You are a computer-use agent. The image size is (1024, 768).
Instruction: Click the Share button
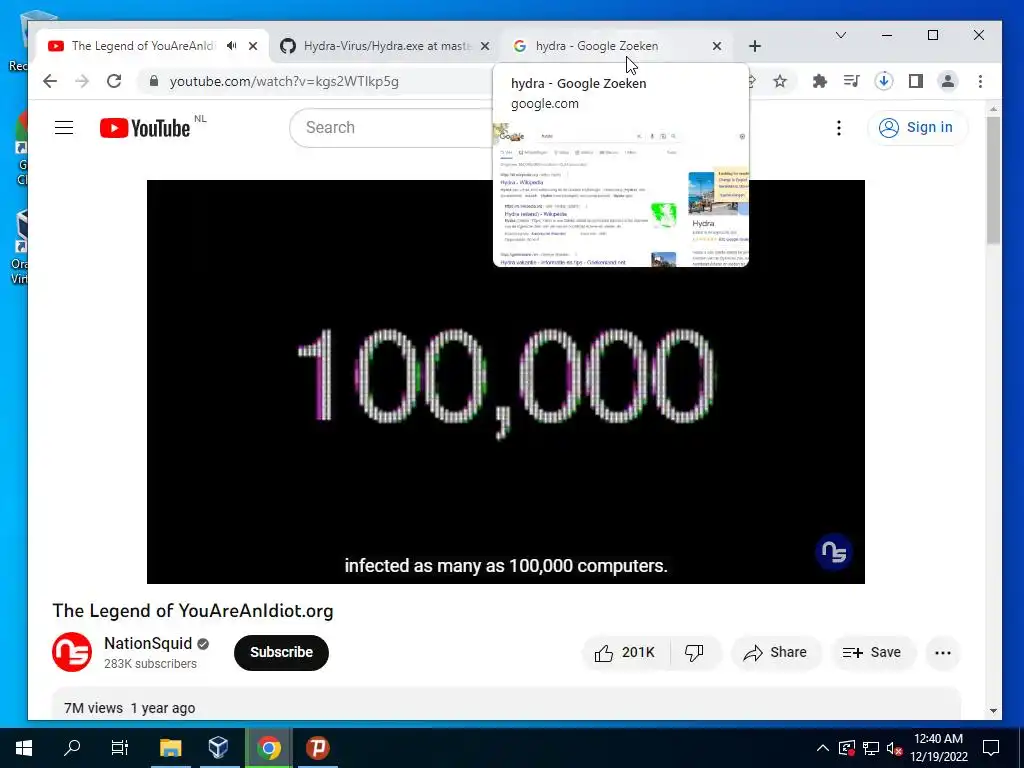coord(776,652)
